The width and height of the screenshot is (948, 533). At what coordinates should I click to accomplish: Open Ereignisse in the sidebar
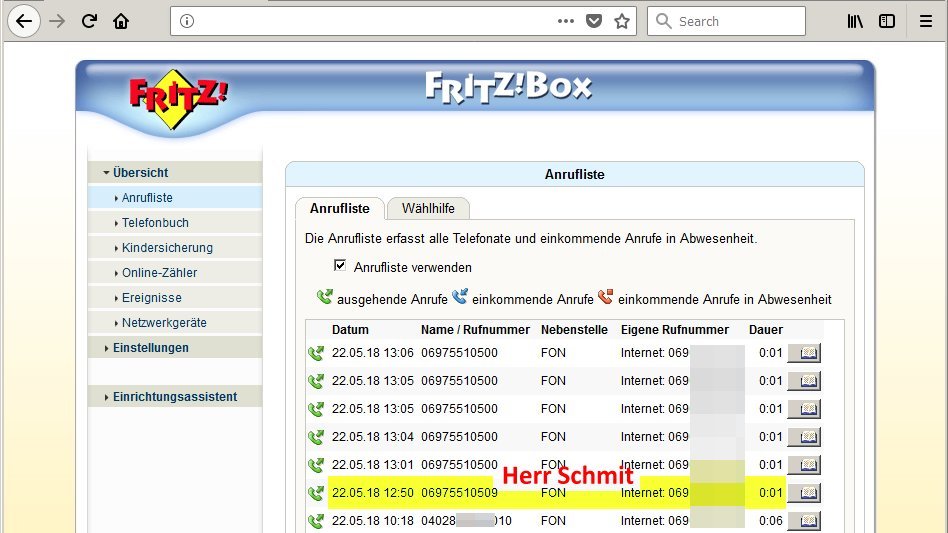click(x=175, y=297)
